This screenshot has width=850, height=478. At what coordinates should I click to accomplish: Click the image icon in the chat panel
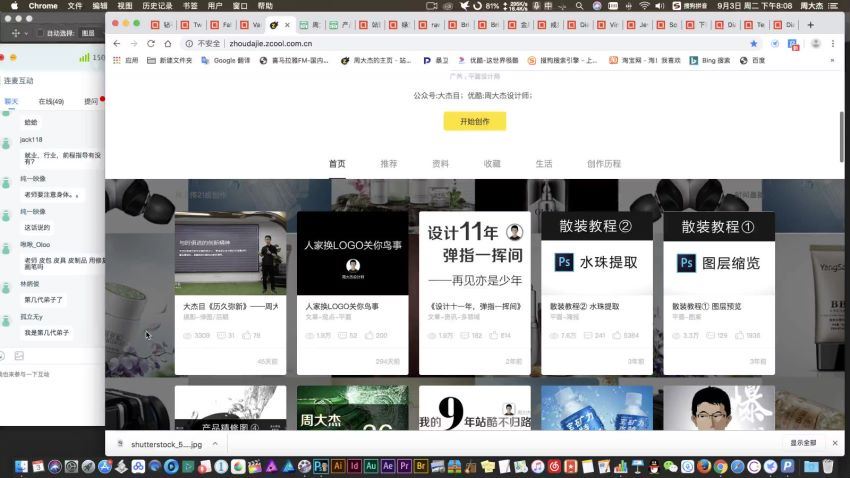pyautogui.click(x=19, y=356)
